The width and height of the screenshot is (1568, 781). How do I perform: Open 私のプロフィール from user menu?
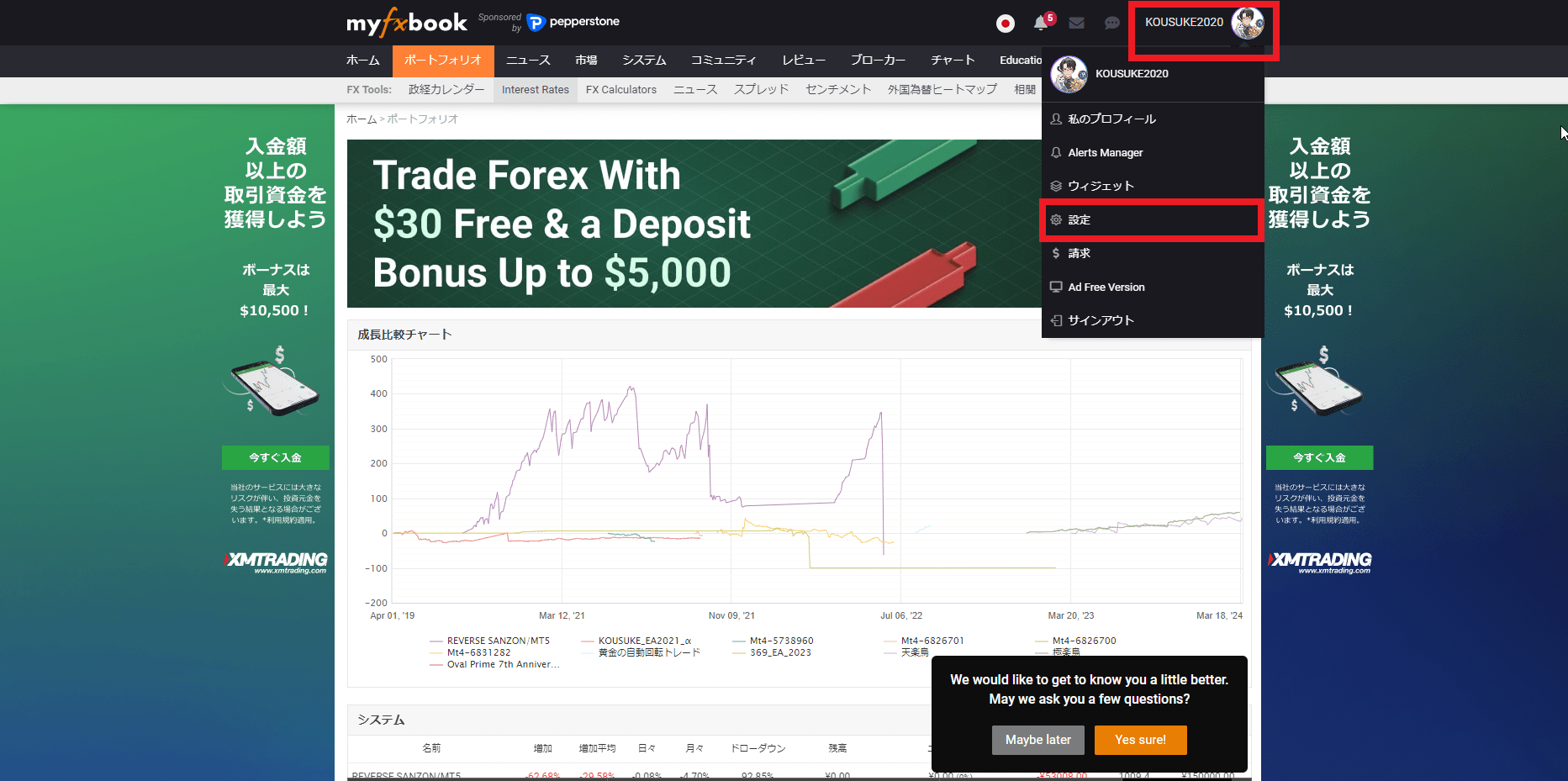(x=1153, y=119)
